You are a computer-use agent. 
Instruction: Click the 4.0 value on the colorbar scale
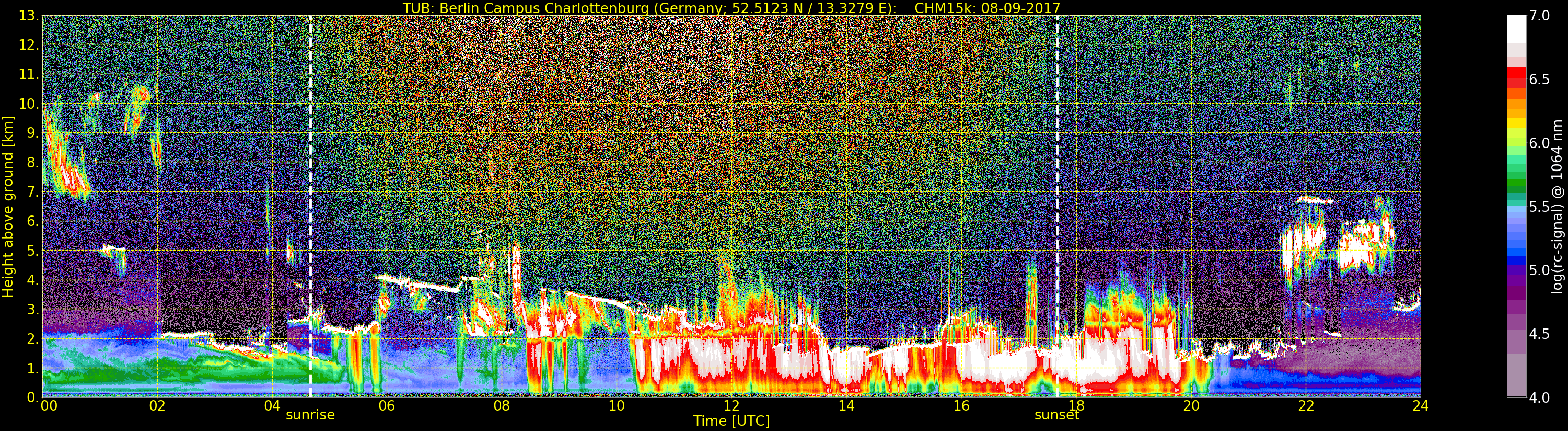coord(1539,398)
